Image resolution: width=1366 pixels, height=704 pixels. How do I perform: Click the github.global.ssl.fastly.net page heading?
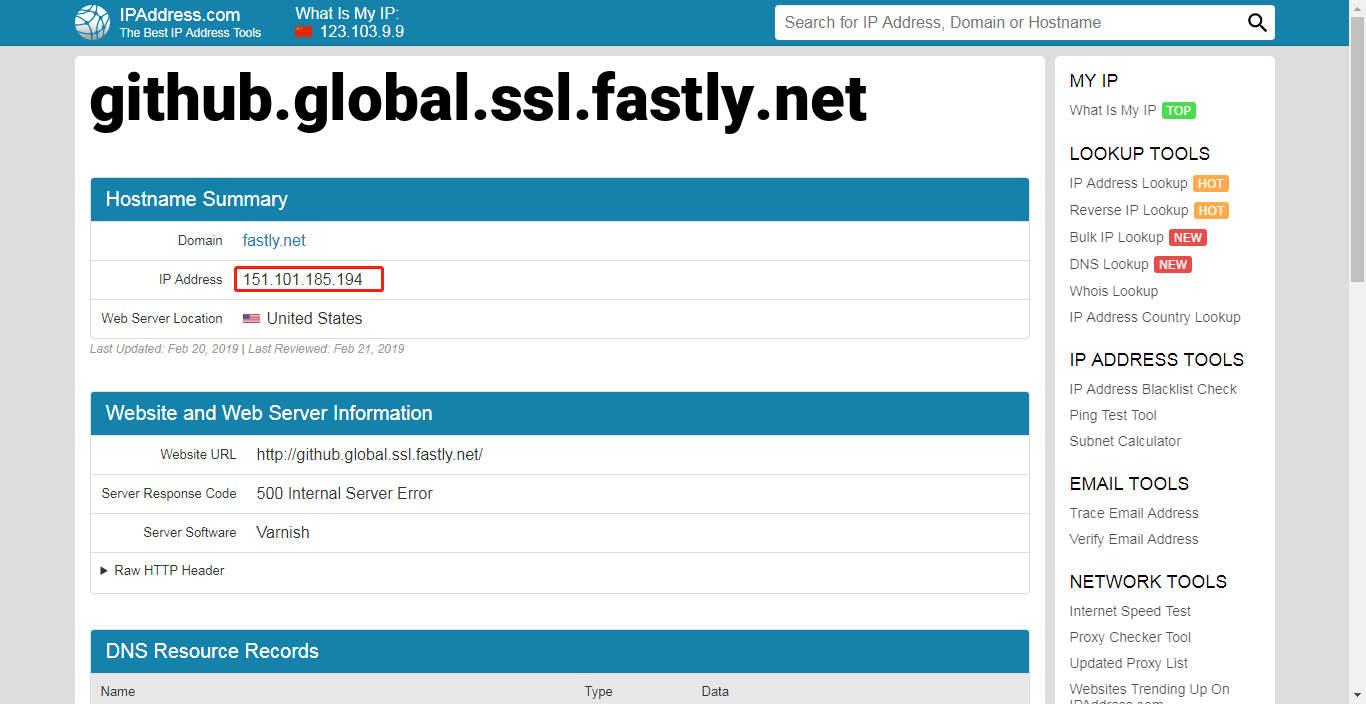tap(478, 101)
